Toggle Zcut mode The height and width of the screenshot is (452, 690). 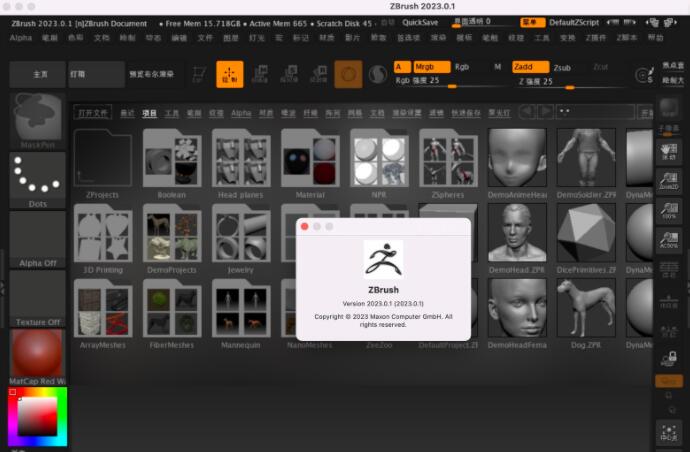[x=600, y=67]
